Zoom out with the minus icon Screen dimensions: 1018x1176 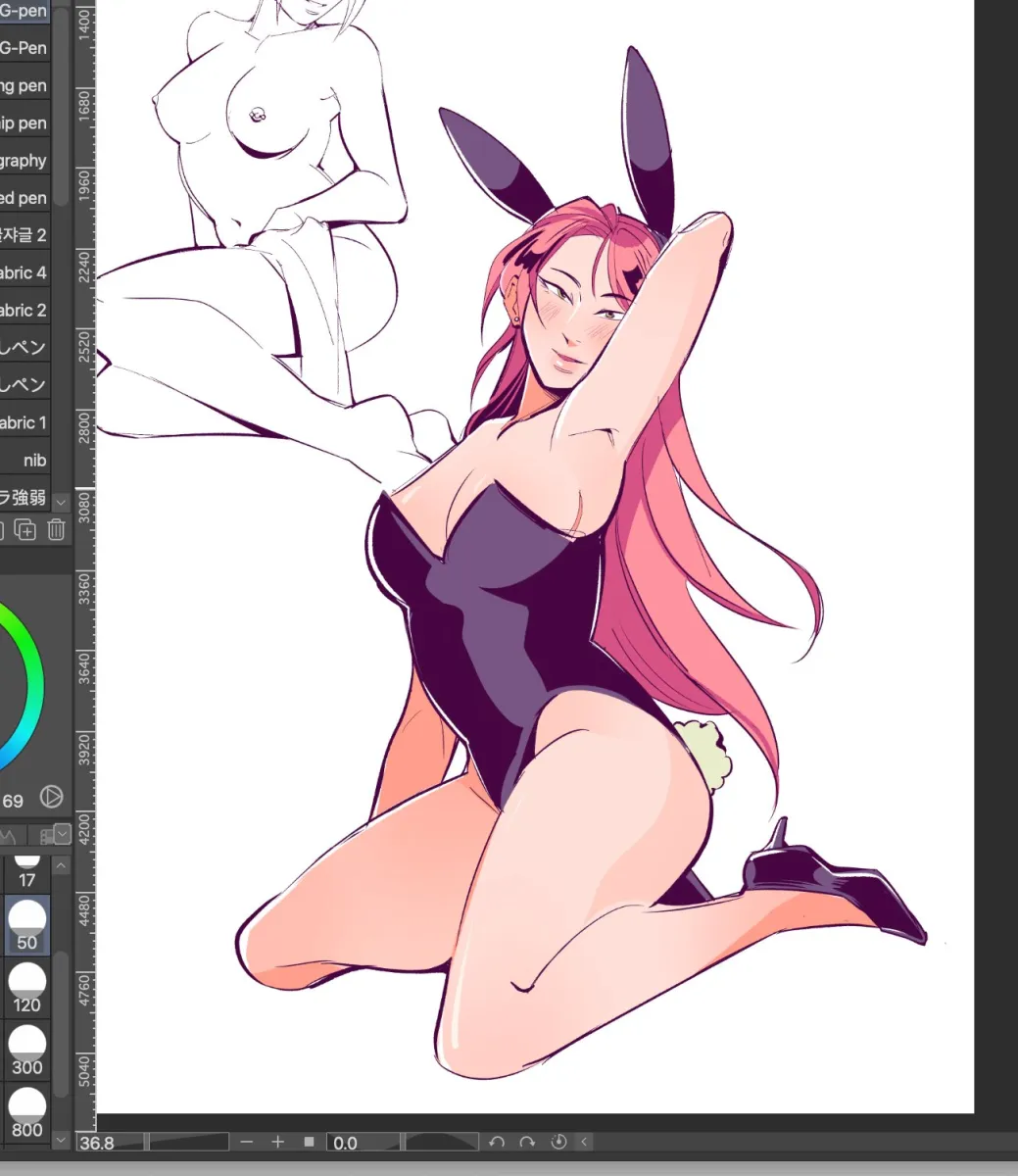247,1142
